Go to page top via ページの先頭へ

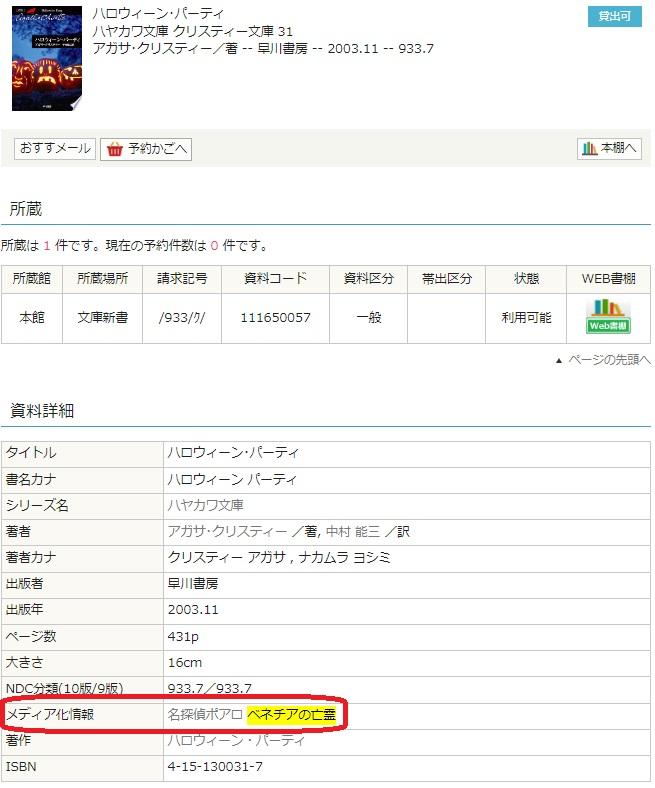[609, 360]
